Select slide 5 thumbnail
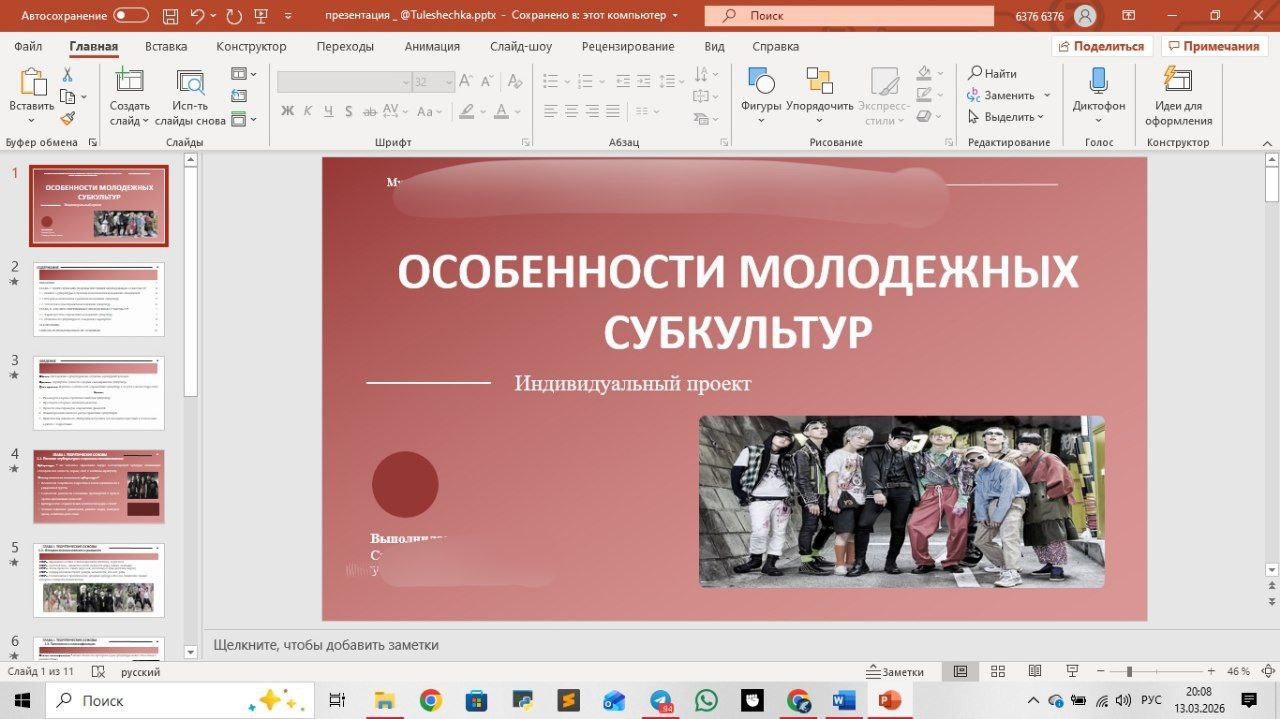This screenshot has width=1280, height=719. tap(99, 580)
